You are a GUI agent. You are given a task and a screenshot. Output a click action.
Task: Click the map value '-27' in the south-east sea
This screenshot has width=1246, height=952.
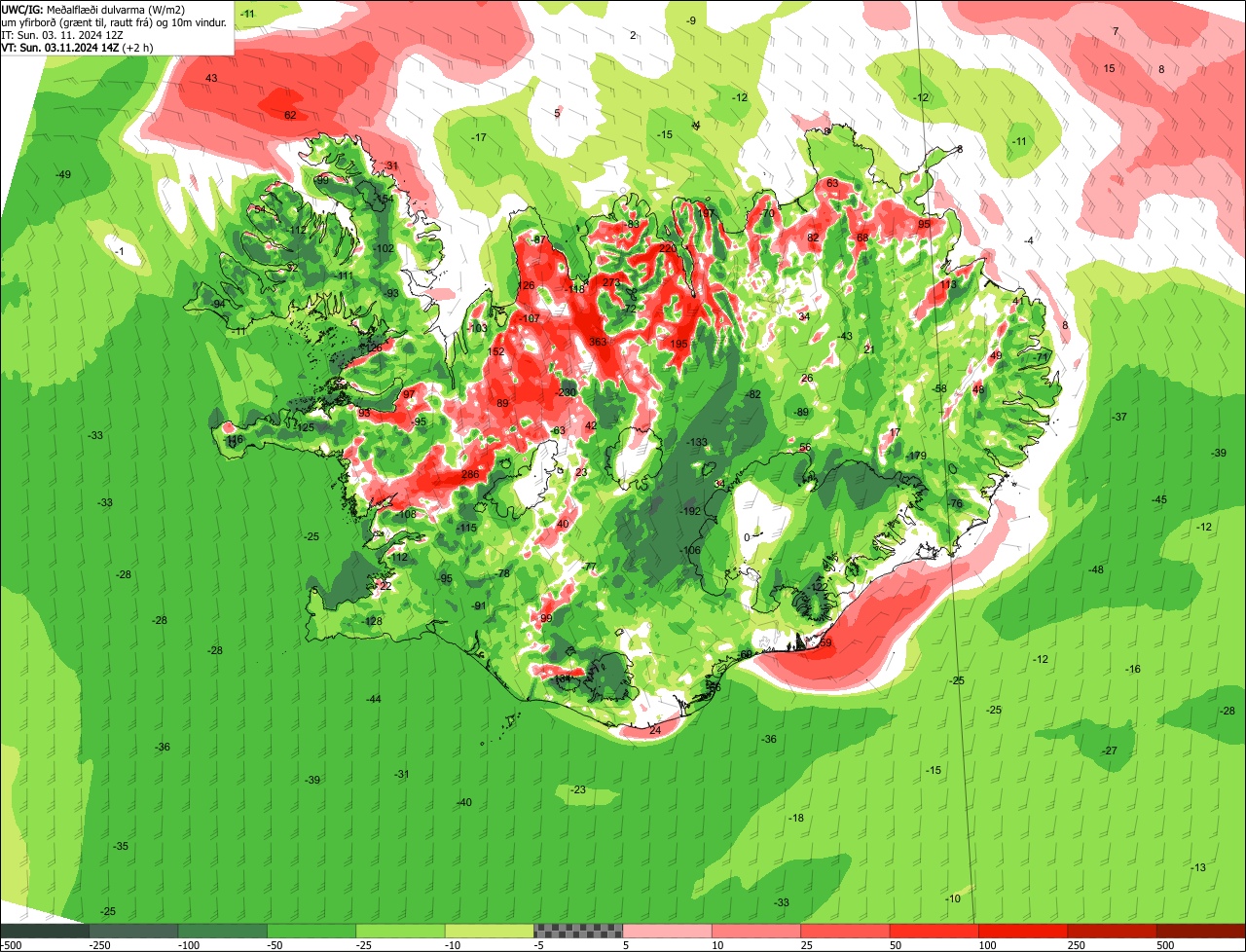(1110, 751)
